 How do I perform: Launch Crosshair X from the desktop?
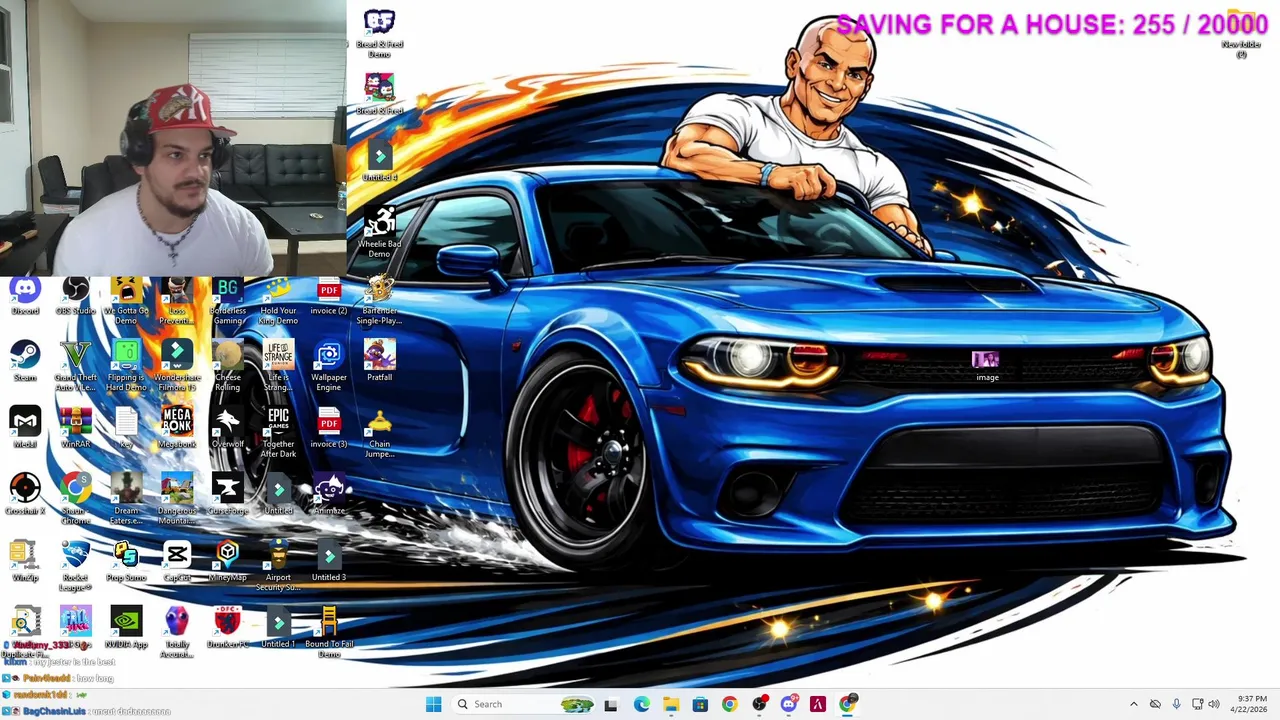[25, 496]
